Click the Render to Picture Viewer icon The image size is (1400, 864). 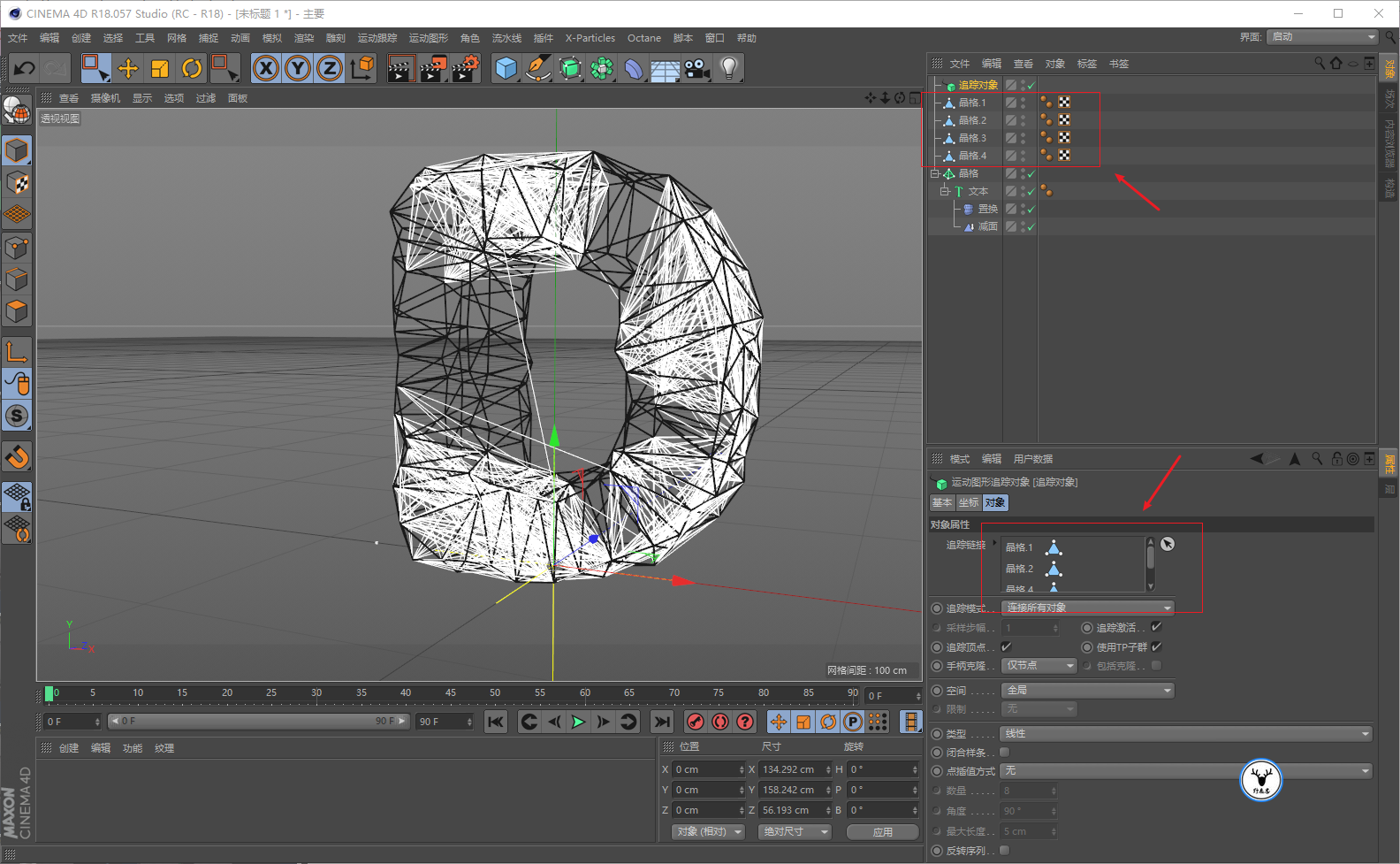pos(432,68)
